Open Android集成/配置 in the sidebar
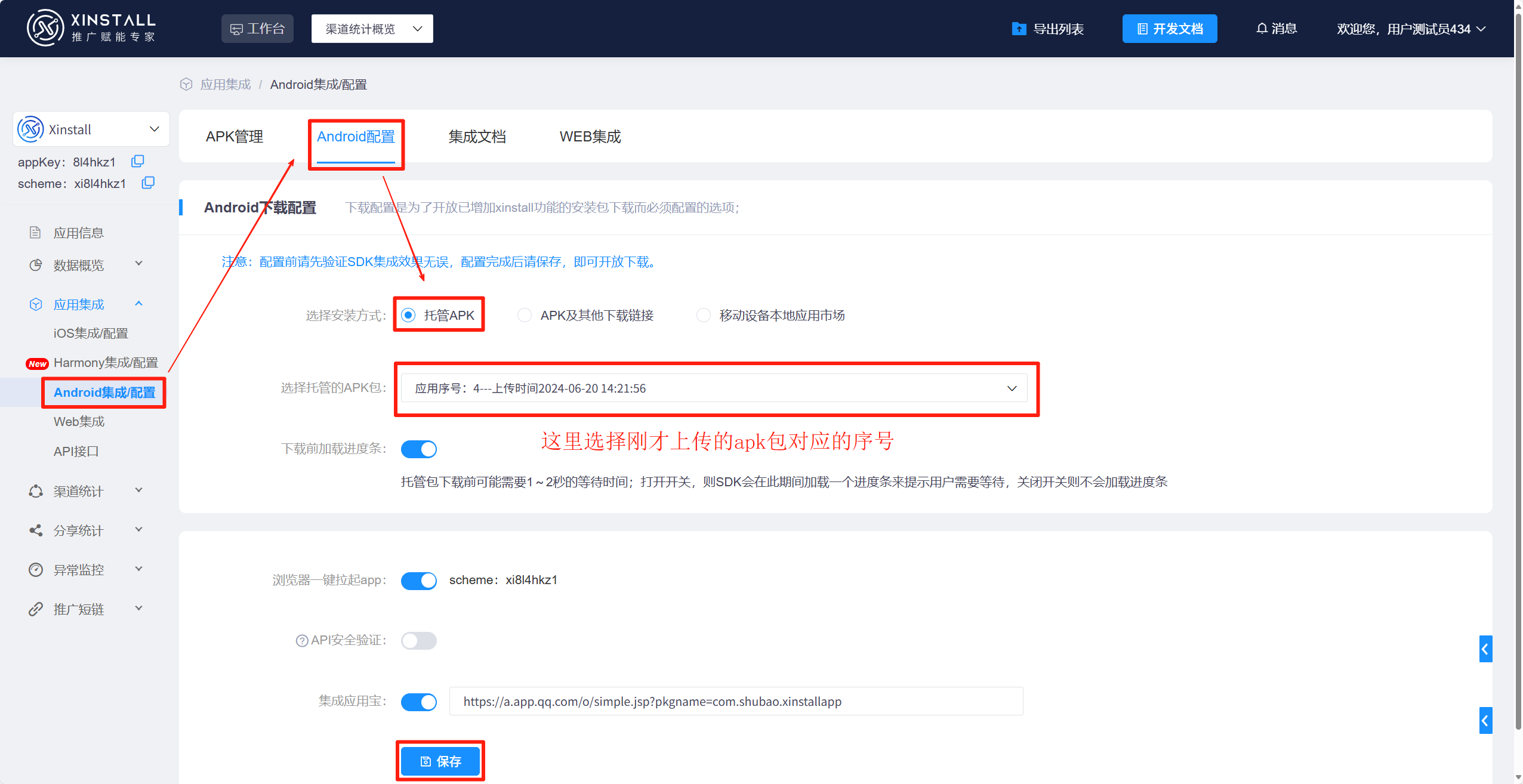1523x784 pixels. pos(104,393)
